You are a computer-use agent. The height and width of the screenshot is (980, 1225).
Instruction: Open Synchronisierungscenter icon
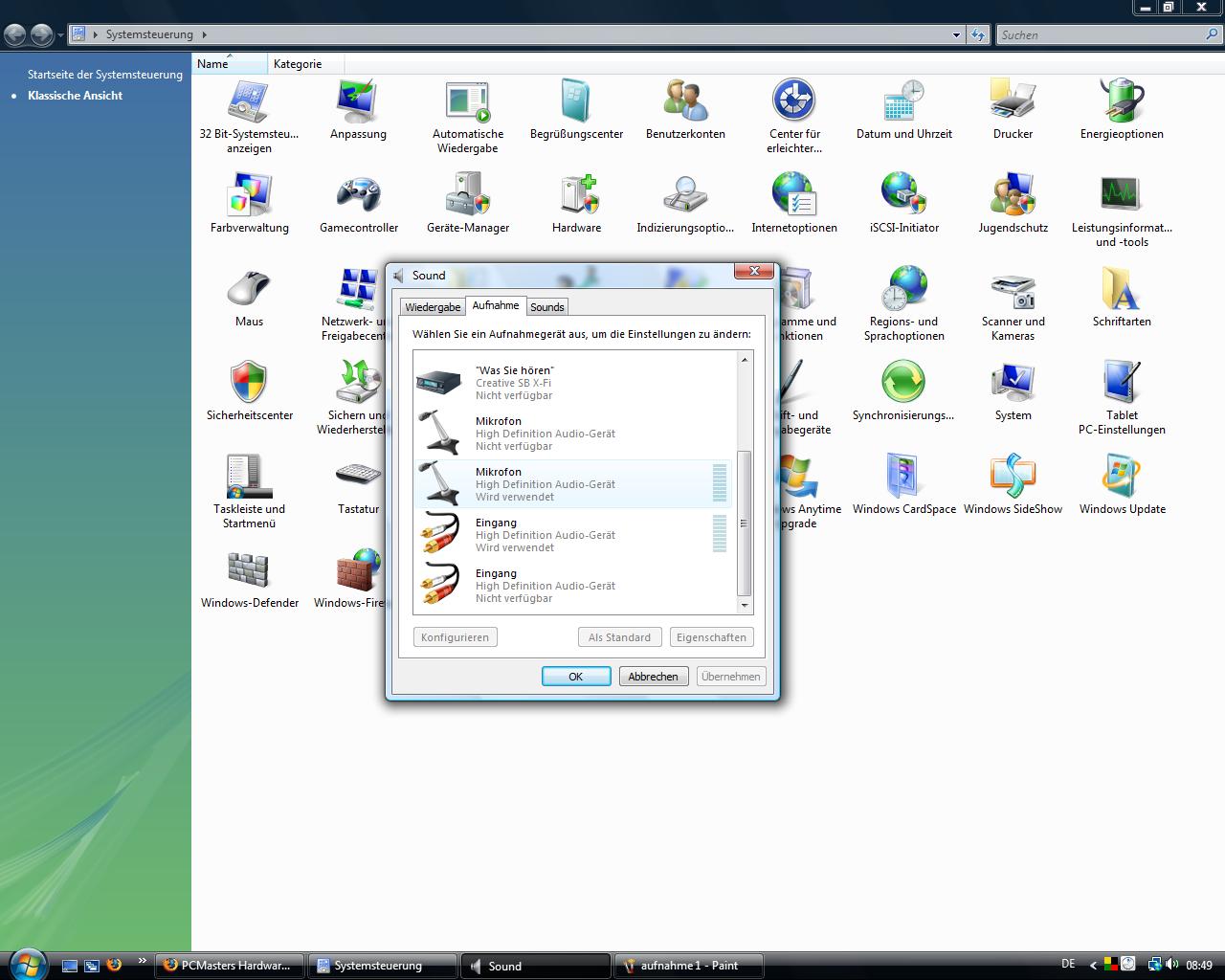tap(903, 390)
